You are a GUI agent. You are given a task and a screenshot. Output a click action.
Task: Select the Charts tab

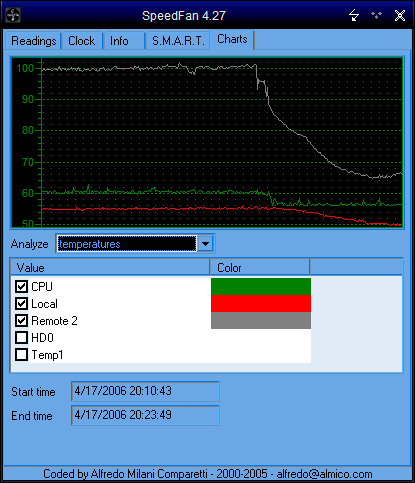click(x=232, y=40)
